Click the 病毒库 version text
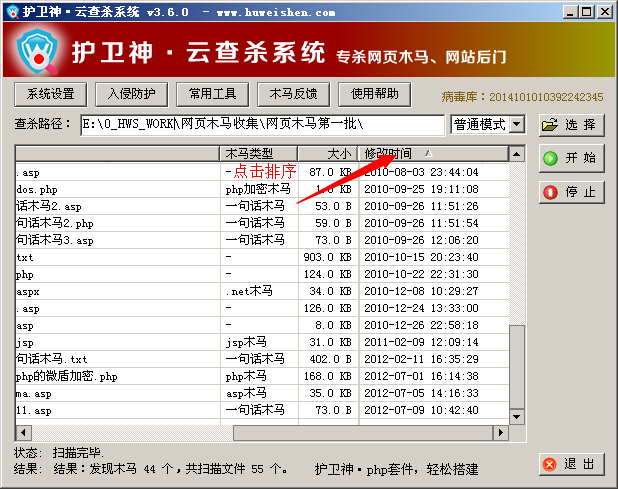Image resolution: width=618 pixels, height=489 pixels. pyautogui.click(x=523, y=97)
